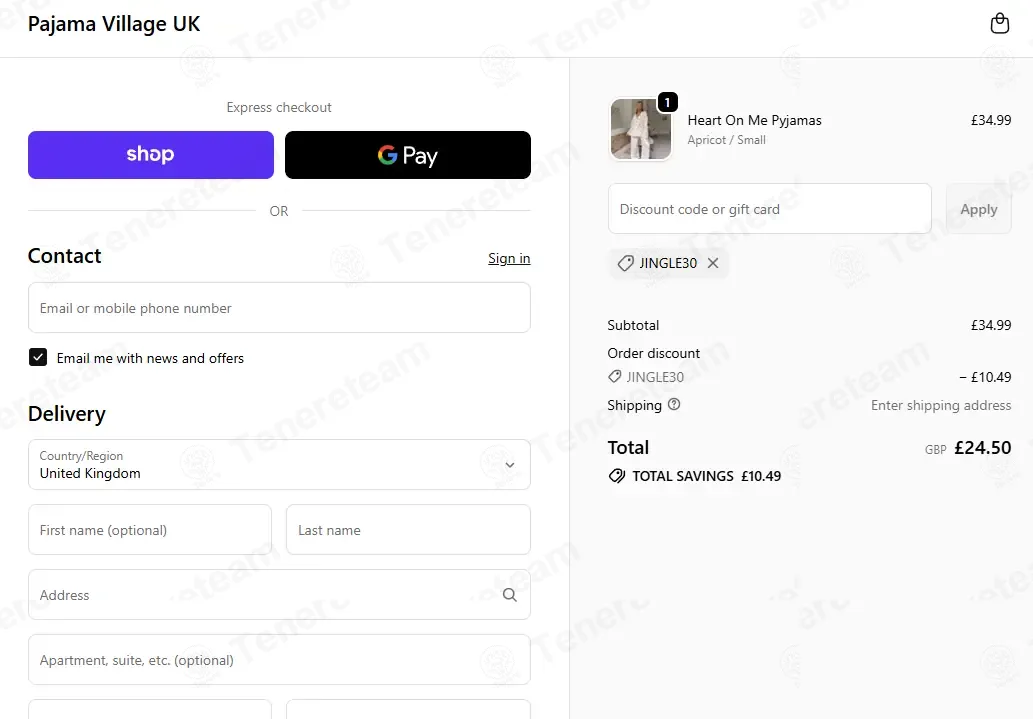Focus the Email or mobile phone number field

pos(279,308)
